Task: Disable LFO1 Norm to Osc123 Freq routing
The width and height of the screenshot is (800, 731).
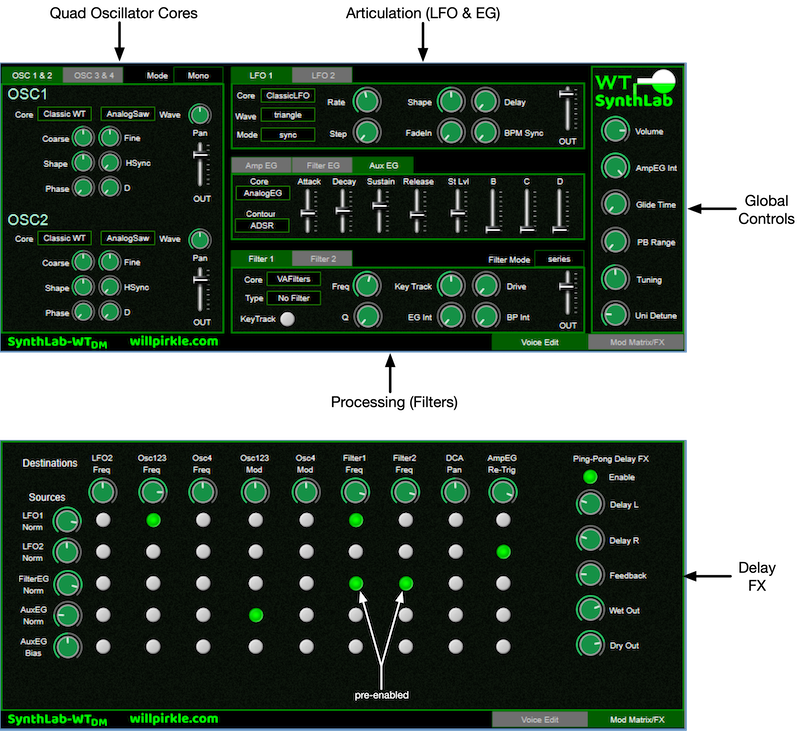Action: point(153,520)
